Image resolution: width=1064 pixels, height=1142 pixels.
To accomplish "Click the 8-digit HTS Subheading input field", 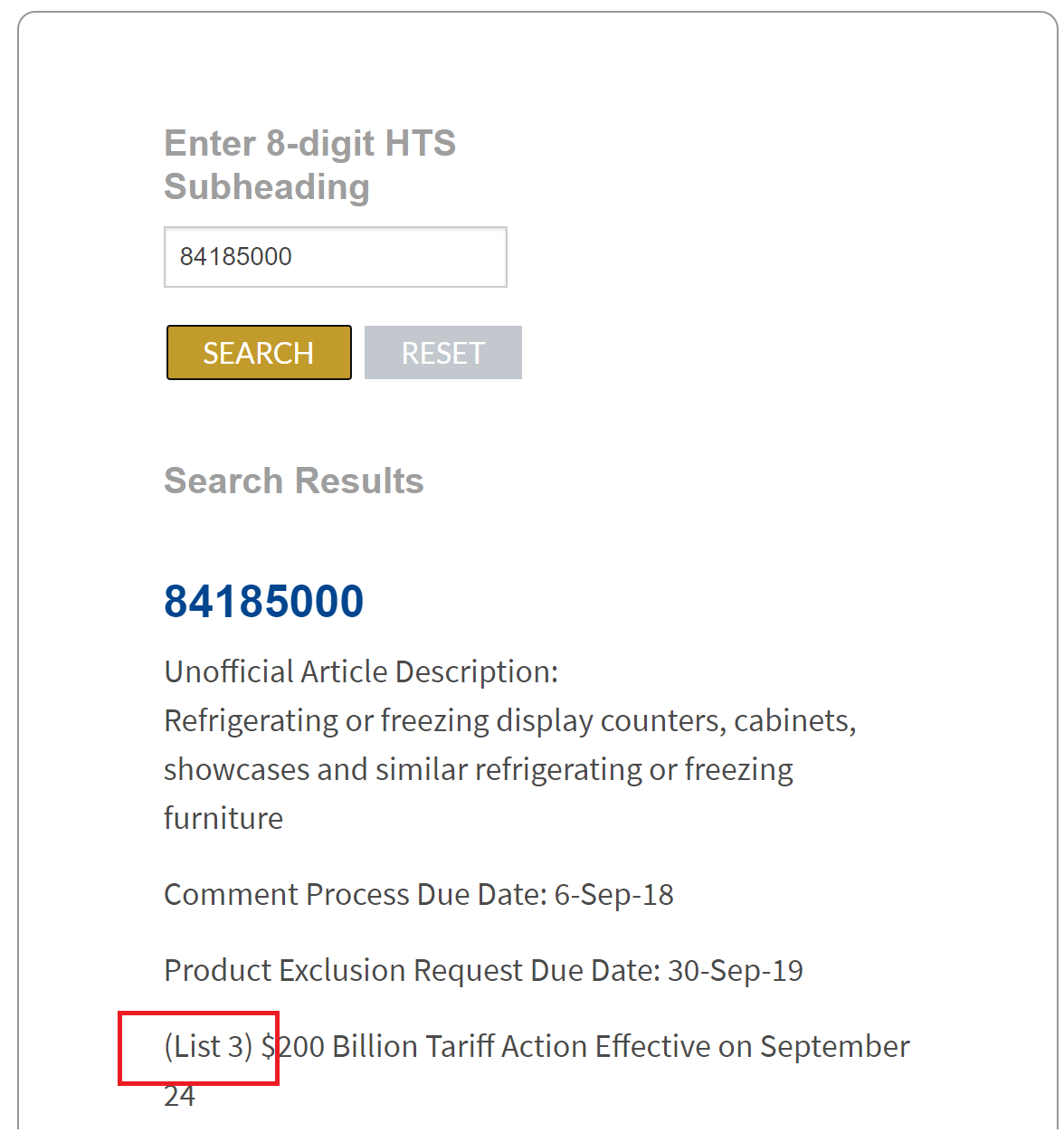I will tap(336, 257).
